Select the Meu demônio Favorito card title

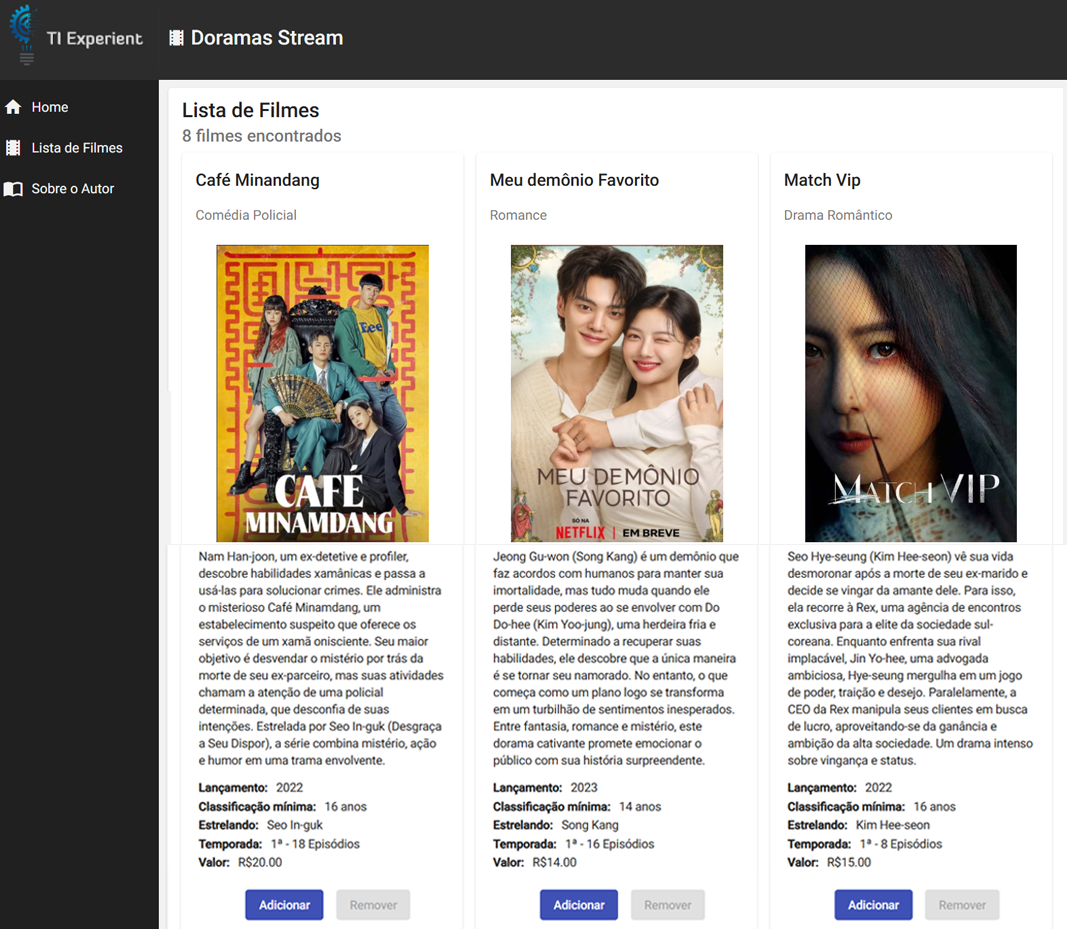[574, 180]
